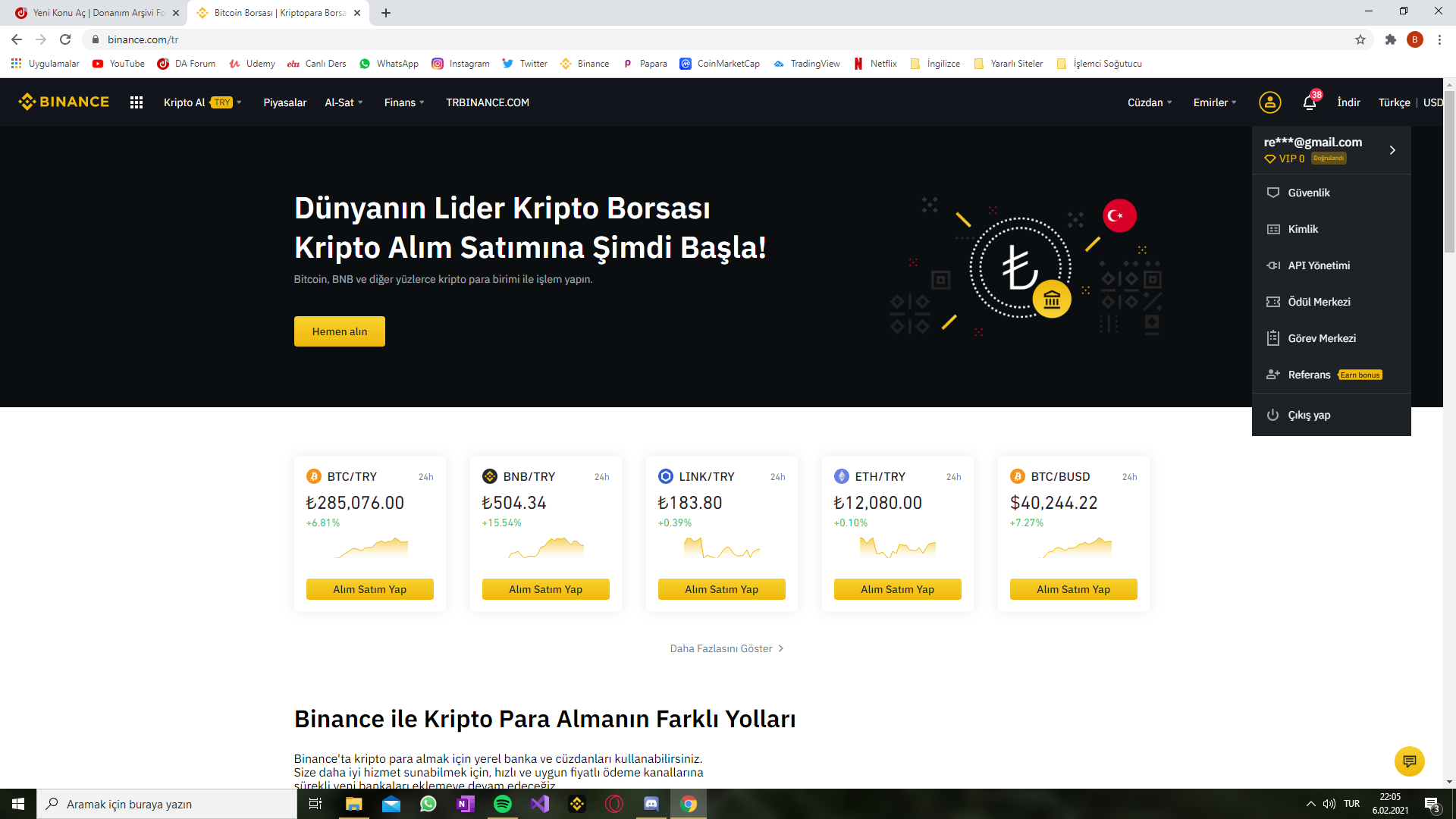Open API Yönetimi in account menu
Viewport: 1456px width, 819px height.
click(x=1319, y=265)
